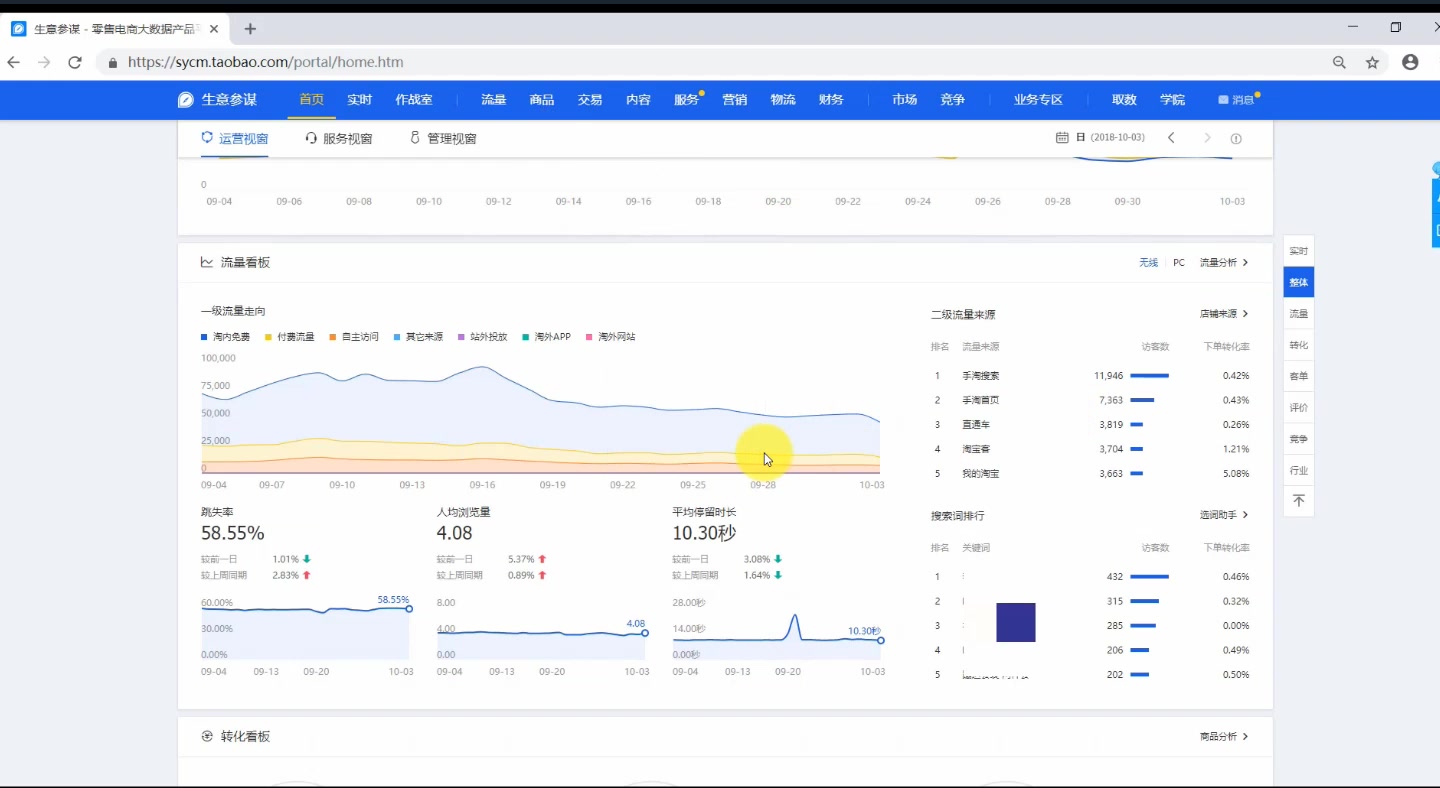Open 服务 in the top navigation bar

point(686,100)
